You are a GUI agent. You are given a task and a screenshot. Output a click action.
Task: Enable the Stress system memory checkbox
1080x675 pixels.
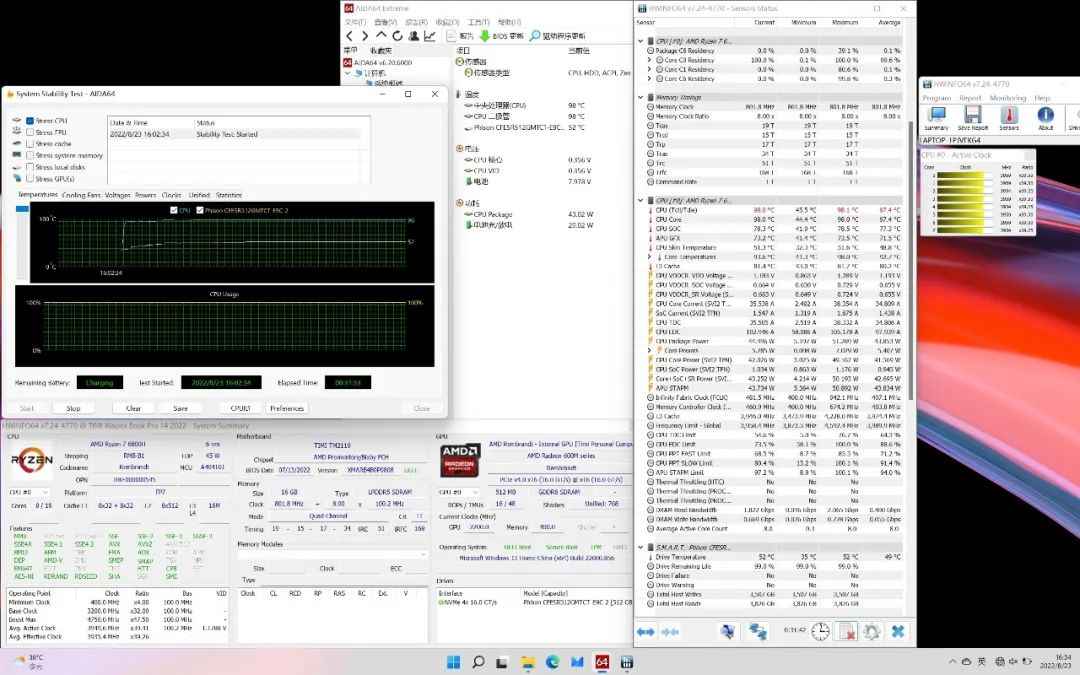click(31, 155)
